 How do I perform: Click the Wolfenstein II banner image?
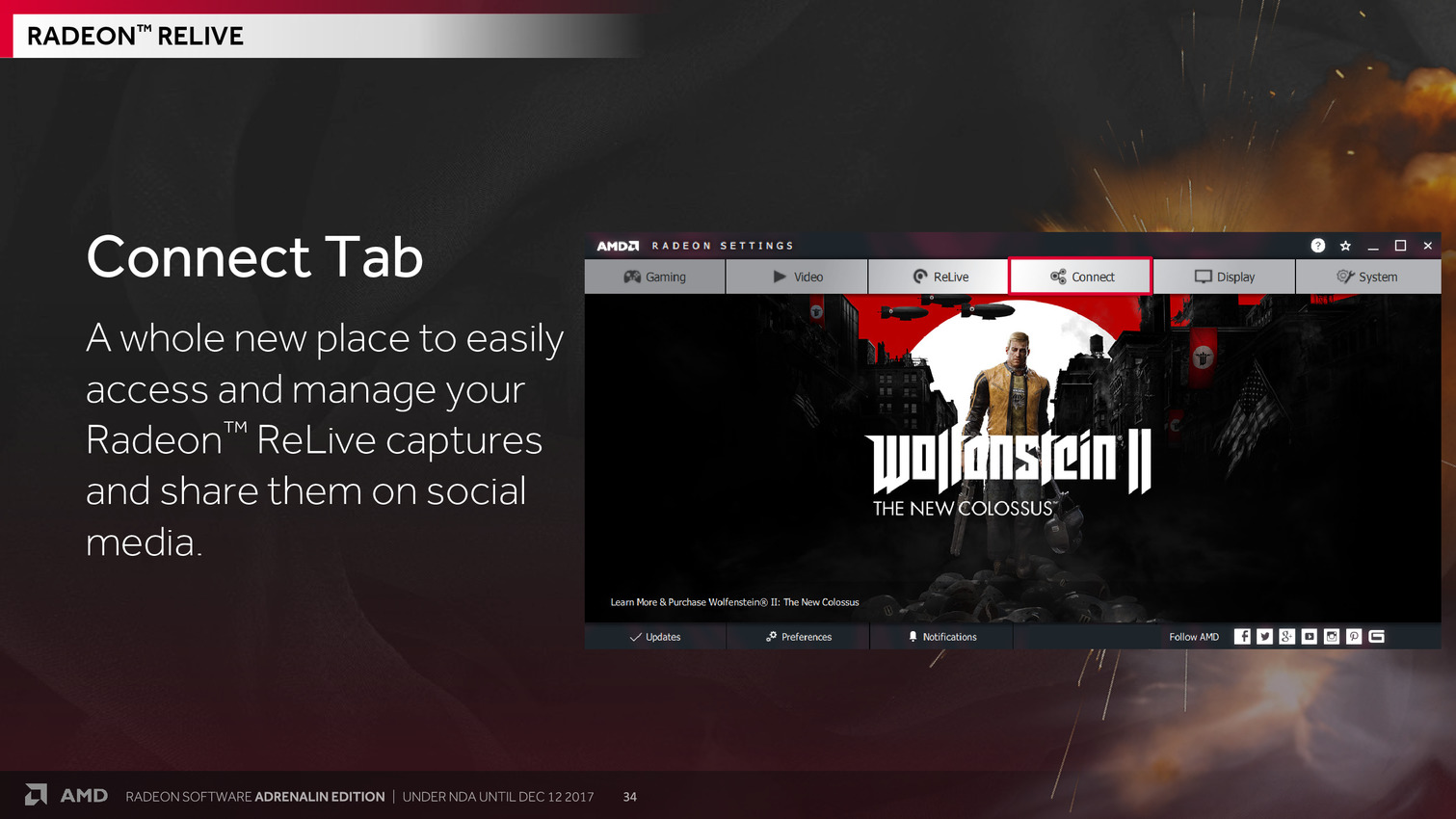(x=1012, y=453)
